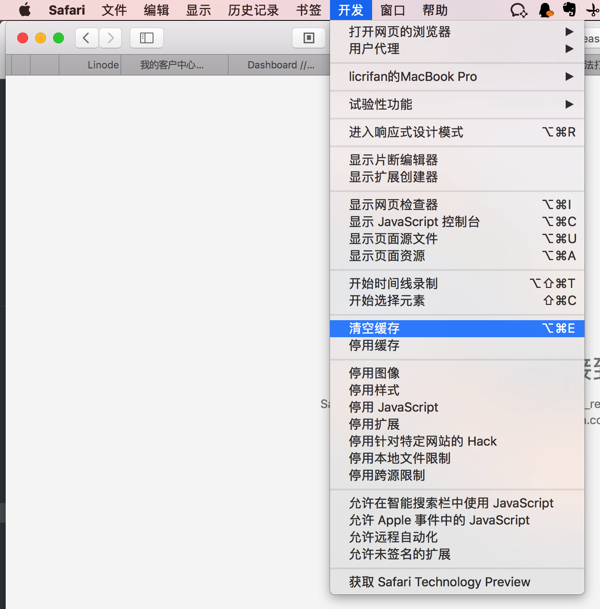
Task: Toggle 停用跨源限制
Action: click(457, 475)
